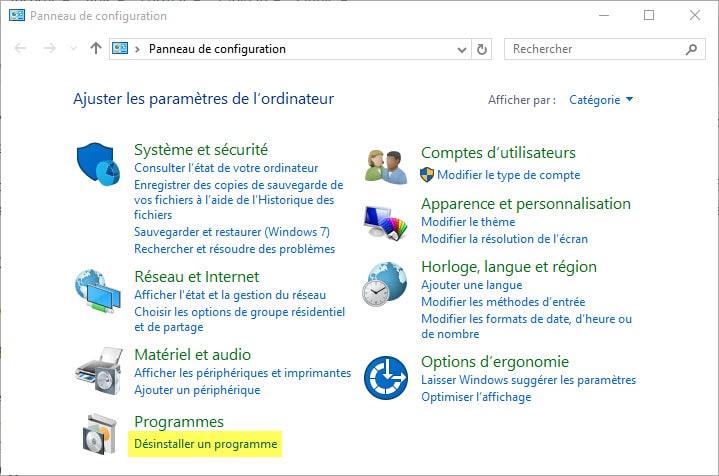The image size is (719, 476).
Task: Click the Système et sécurité shield icon
Action: coord(99,164)
